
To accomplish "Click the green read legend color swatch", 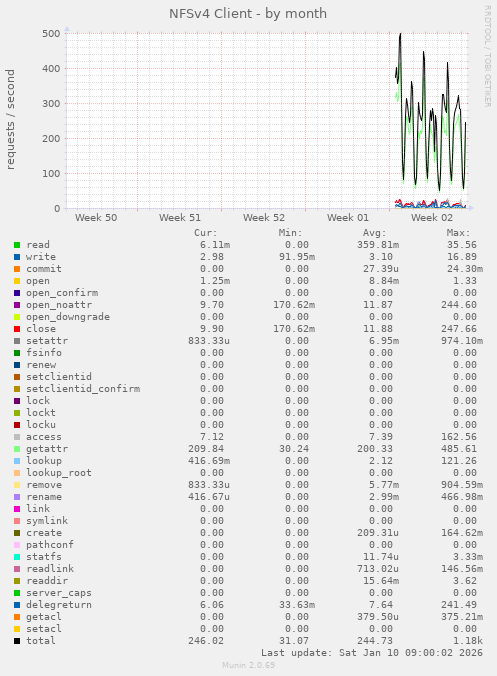I will 17,245.
